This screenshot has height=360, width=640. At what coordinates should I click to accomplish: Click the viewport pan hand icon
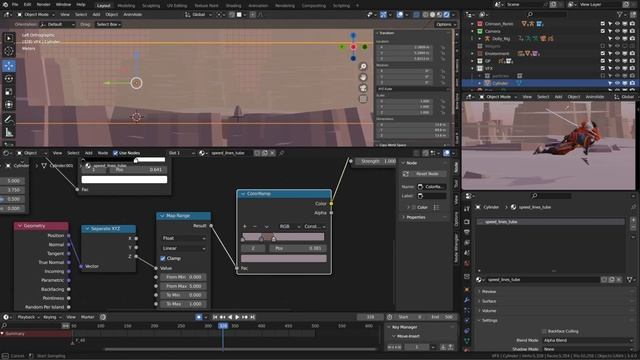(363, 77)
